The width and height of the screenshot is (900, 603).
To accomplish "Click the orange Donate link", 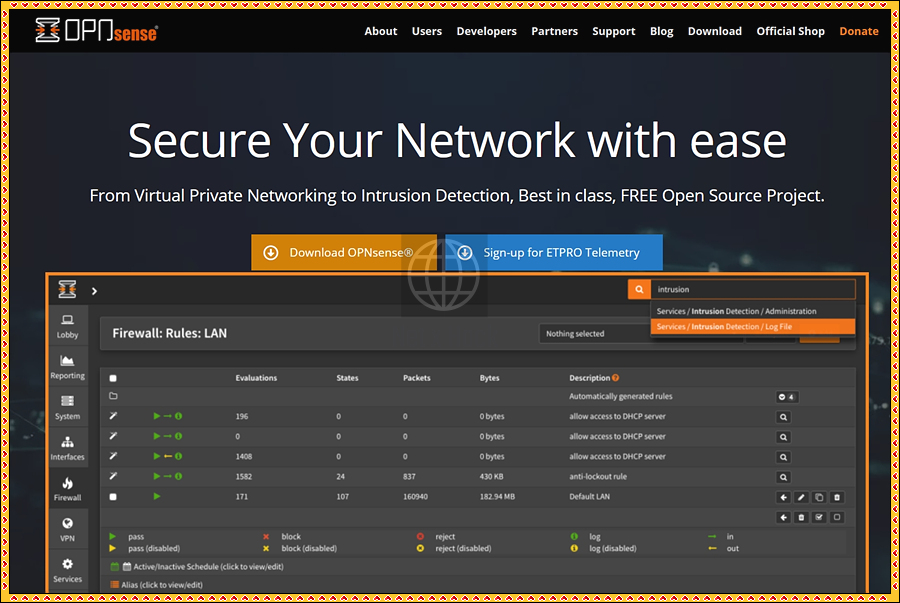I will (x=859, y=31).
